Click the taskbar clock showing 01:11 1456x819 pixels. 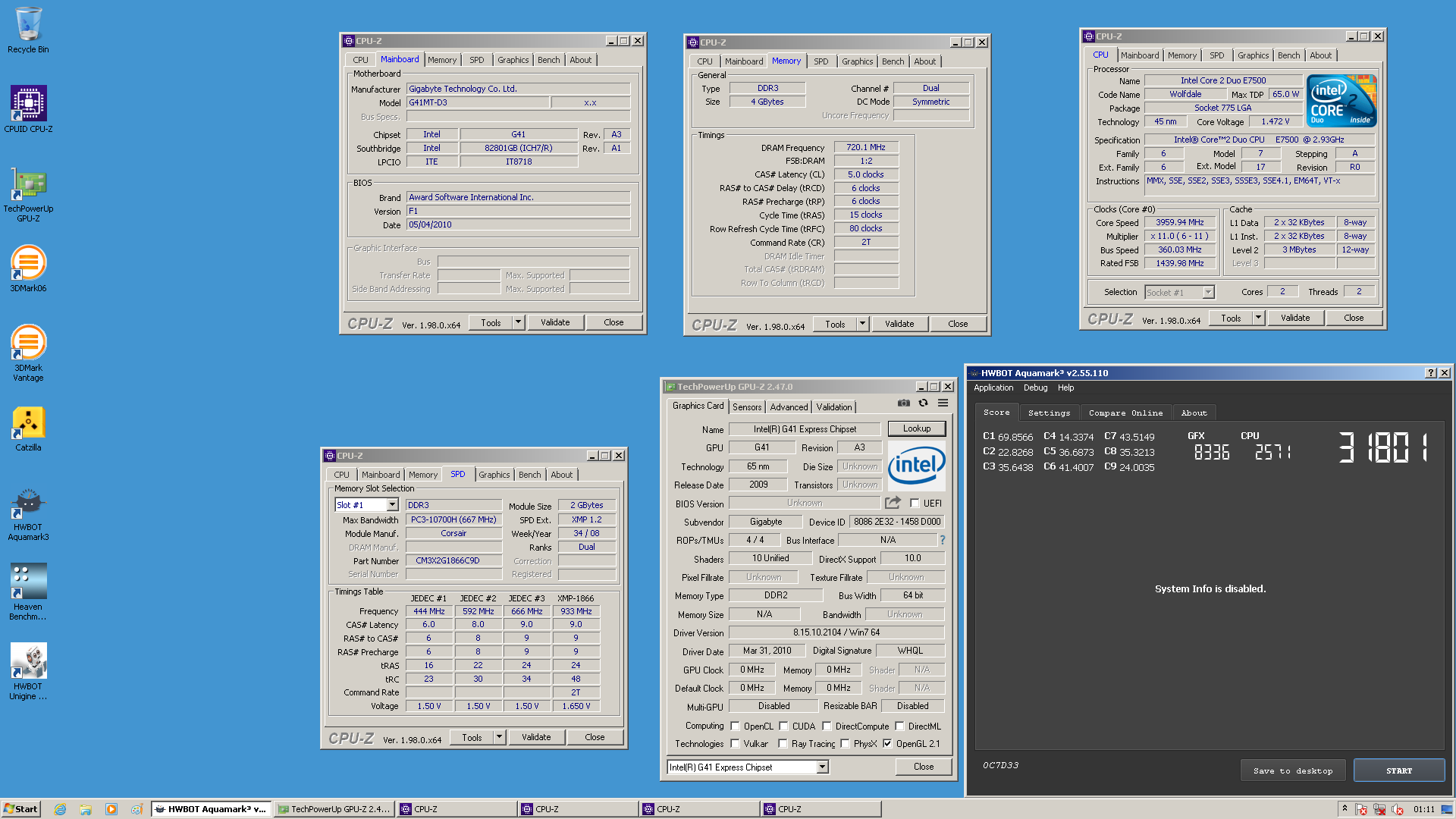click(1424, 809)
